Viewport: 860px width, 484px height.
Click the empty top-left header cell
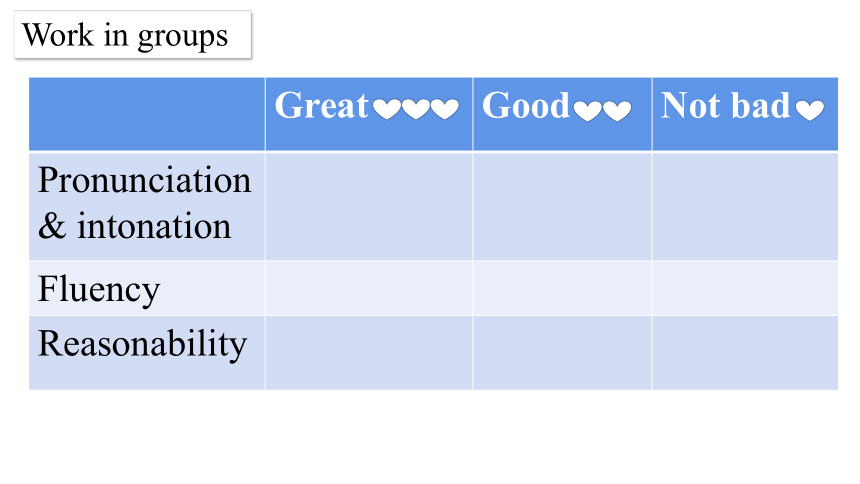[x=147, y=114]
